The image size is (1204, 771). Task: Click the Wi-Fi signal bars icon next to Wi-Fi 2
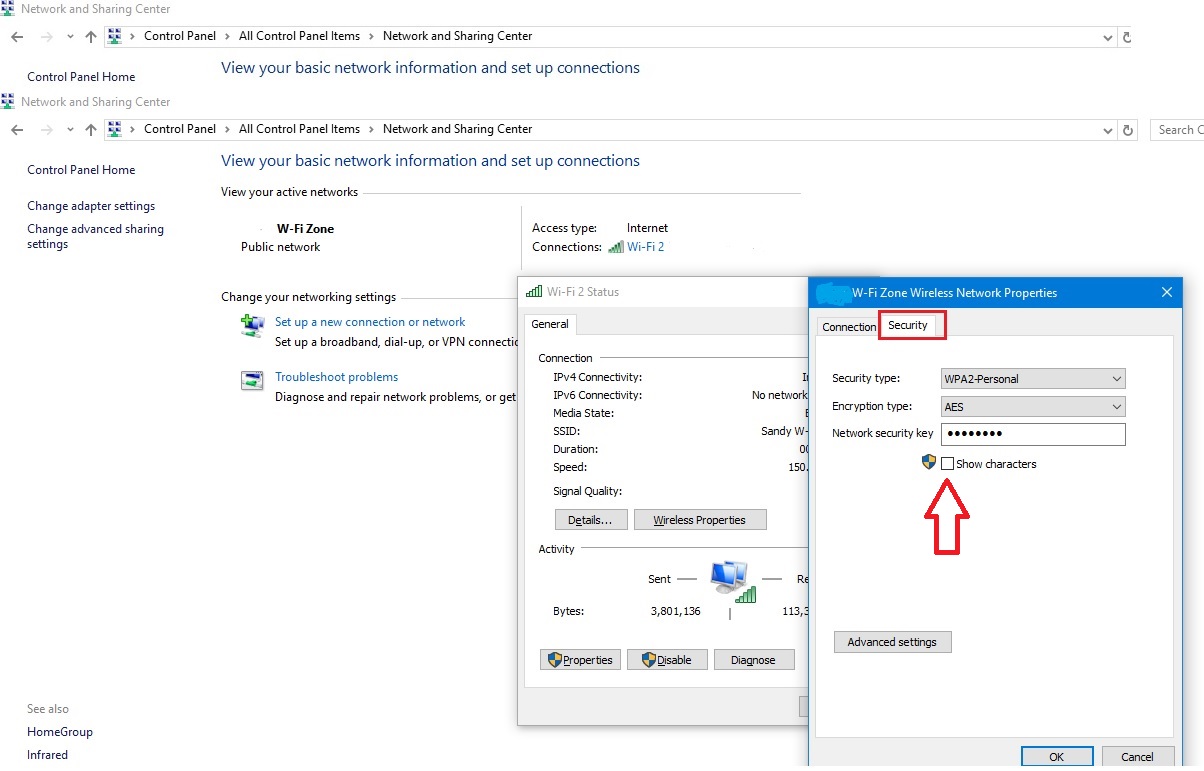pyautogui.click(x=616, y=247)
